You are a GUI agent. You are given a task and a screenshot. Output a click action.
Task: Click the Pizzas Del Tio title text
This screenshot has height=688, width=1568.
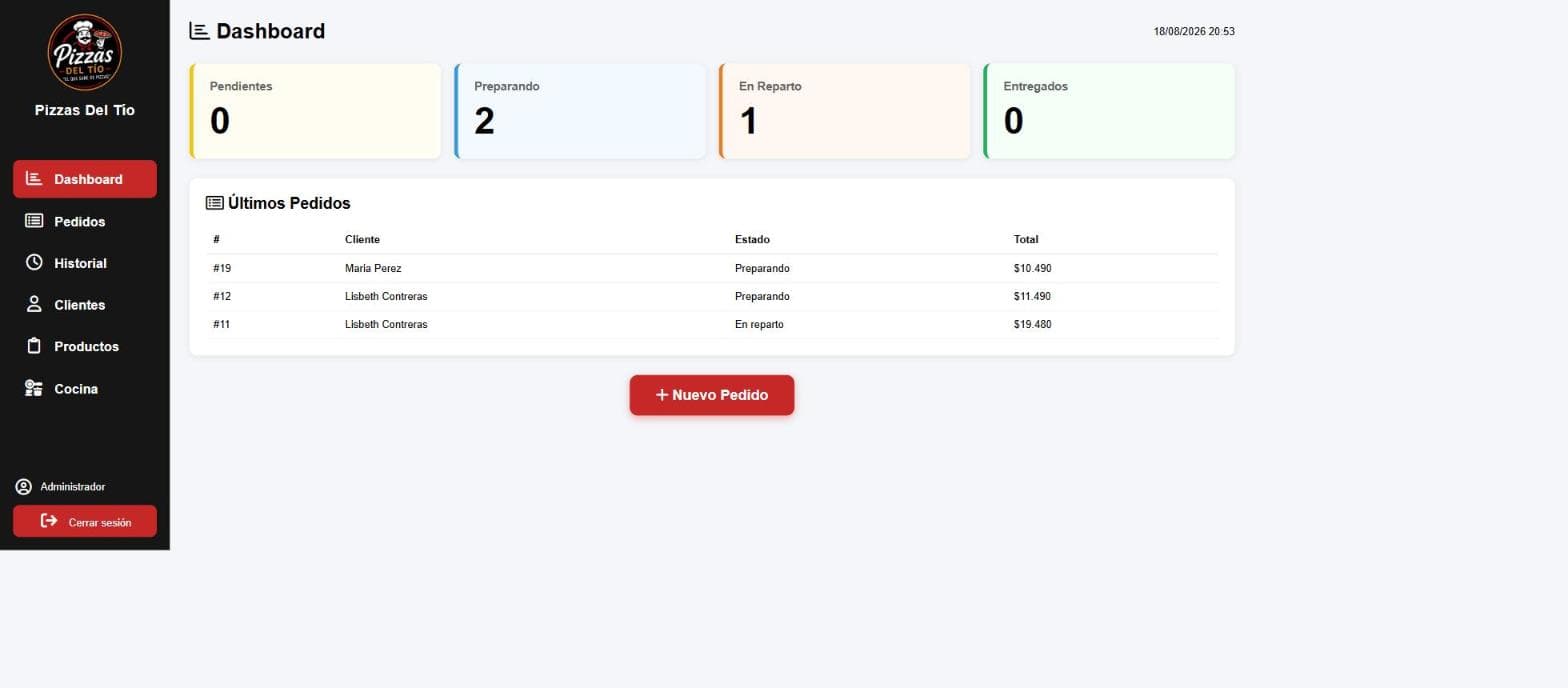point(85,110)
